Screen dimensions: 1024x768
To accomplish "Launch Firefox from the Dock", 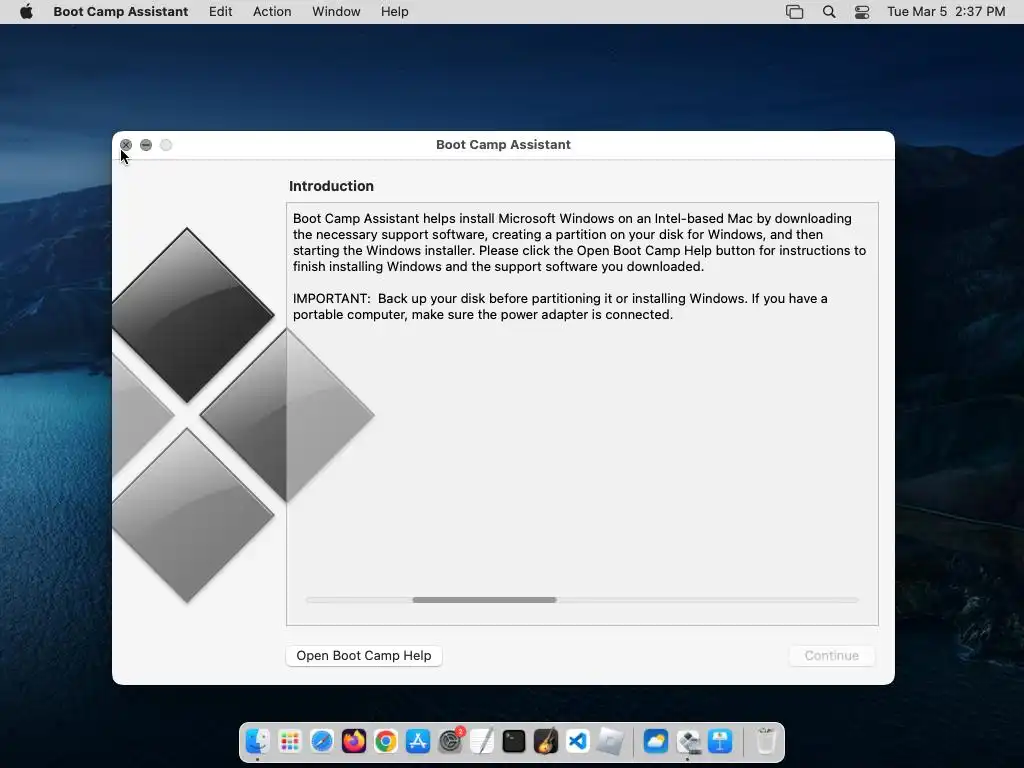I will [x=354, y=741].
